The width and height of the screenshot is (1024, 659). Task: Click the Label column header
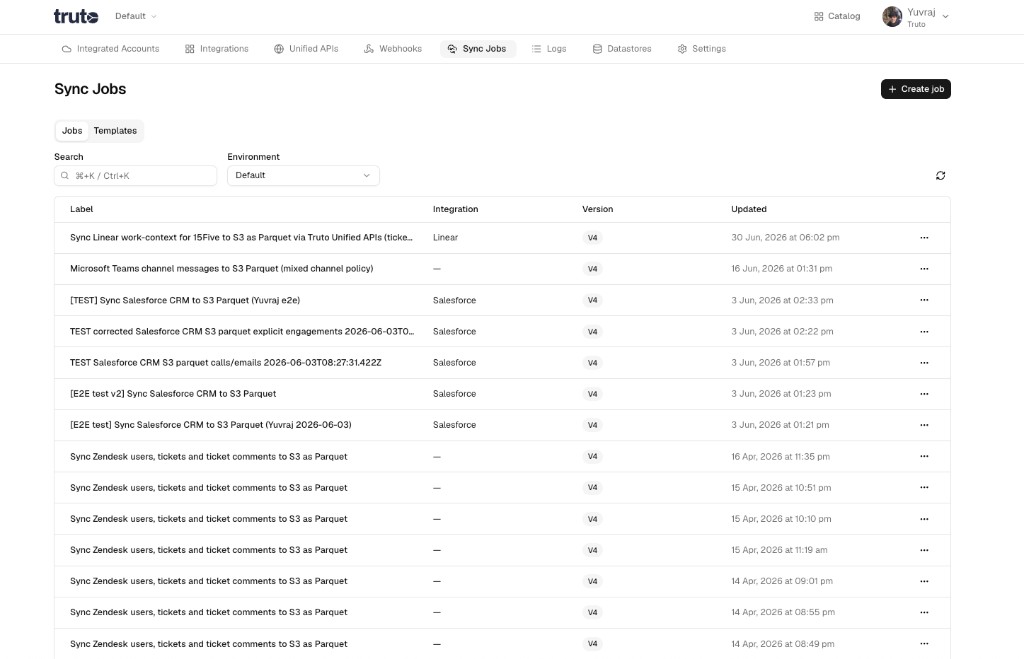(x=82, y=209)
